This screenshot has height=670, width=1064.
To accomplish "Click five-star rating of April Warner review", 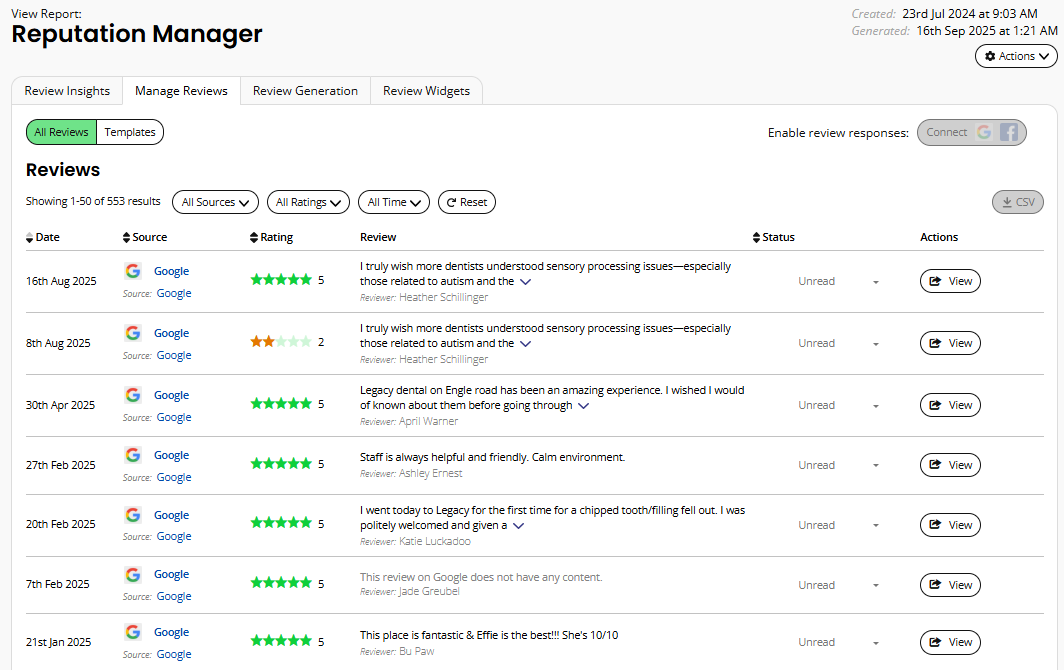I will point(281,404).
